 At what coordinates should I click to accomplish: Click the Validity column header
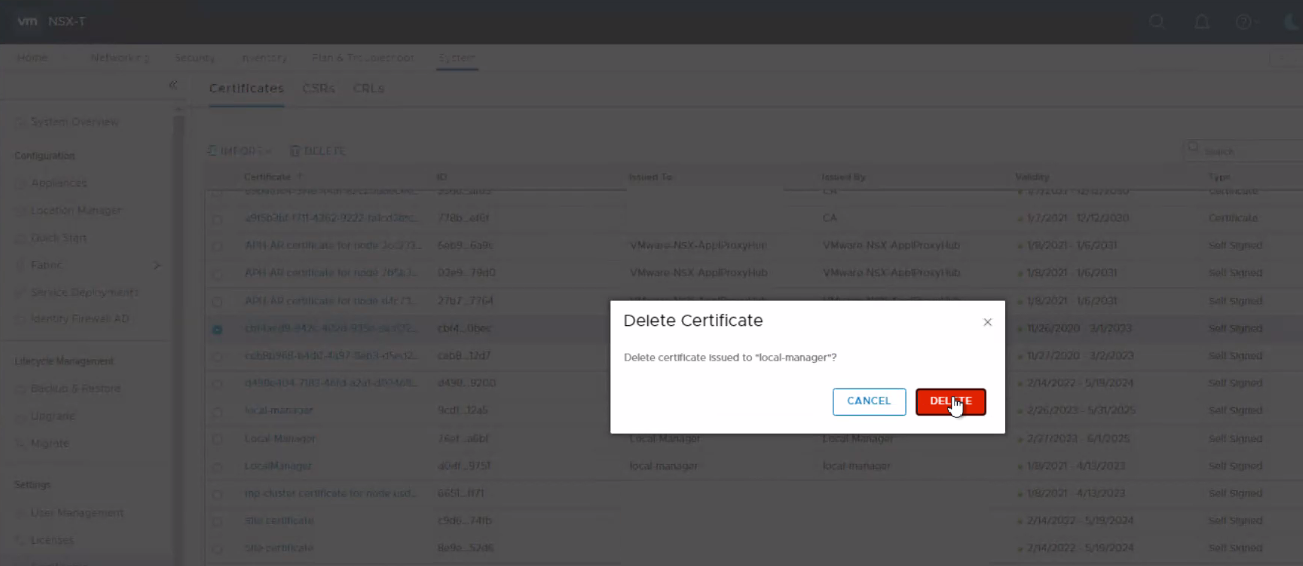point(1032,177)
